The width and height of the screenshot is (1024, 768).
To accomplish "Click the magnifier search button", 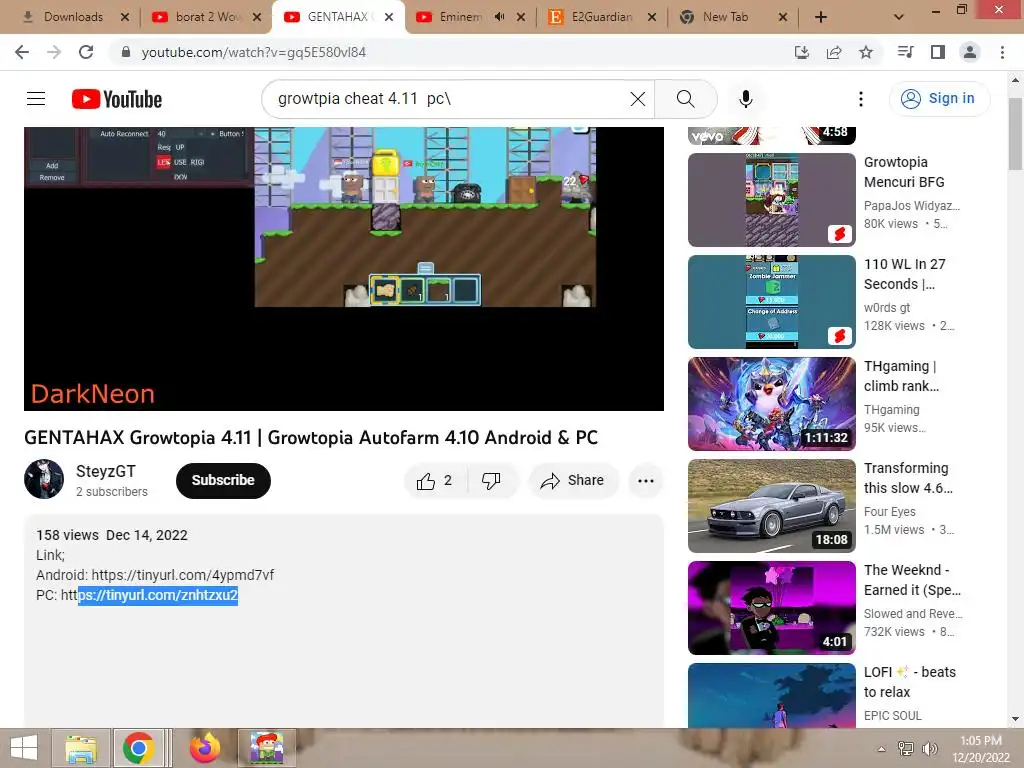I will click(x=685, y=99).
